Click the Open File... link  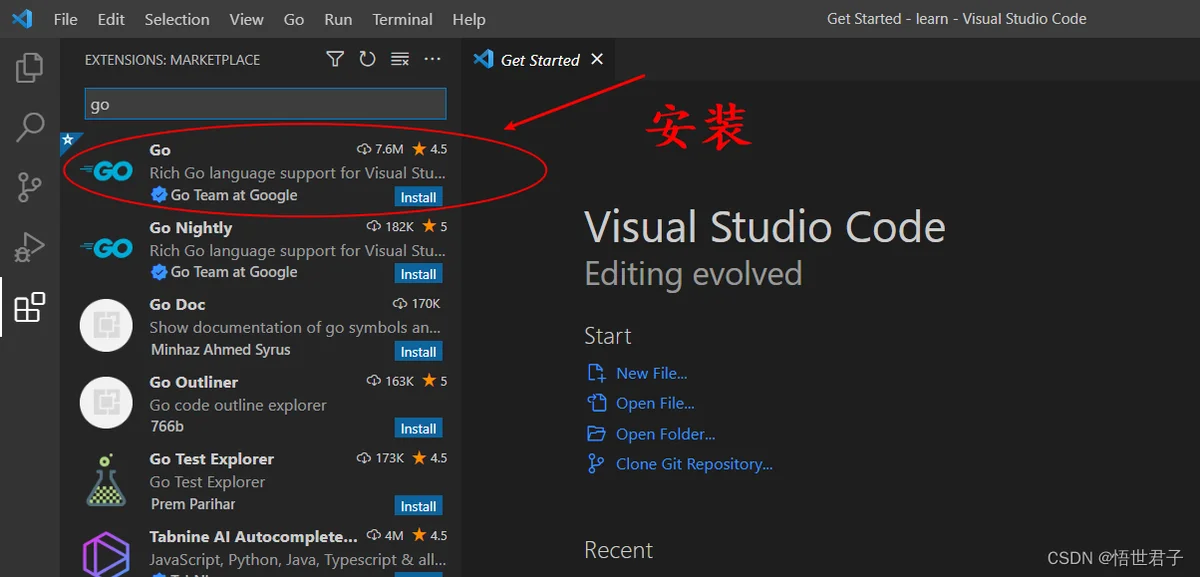click(x=655, y=403)
